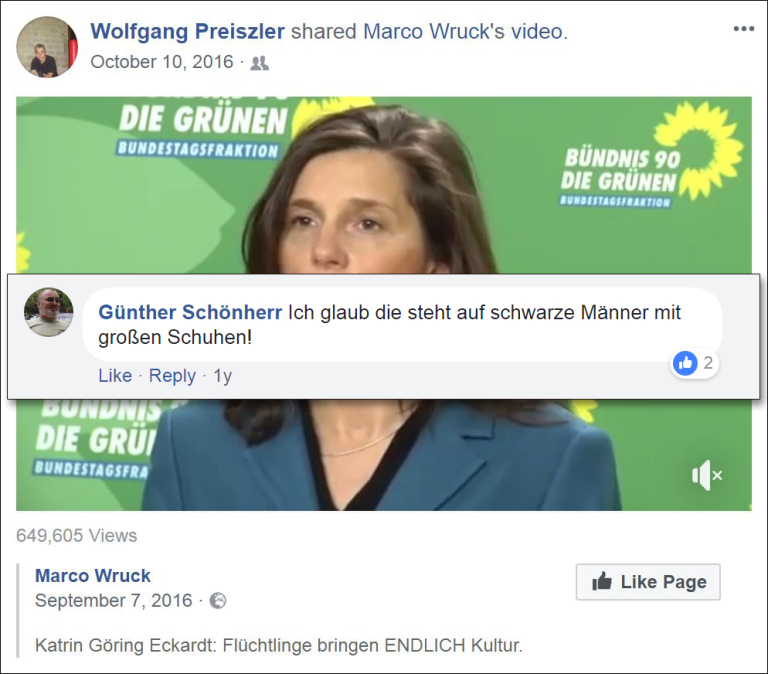Image resolution: width=768 pixels, height=674 pixels.
Task: Click the October 10, 2016 post date
Action: (162, 62)
